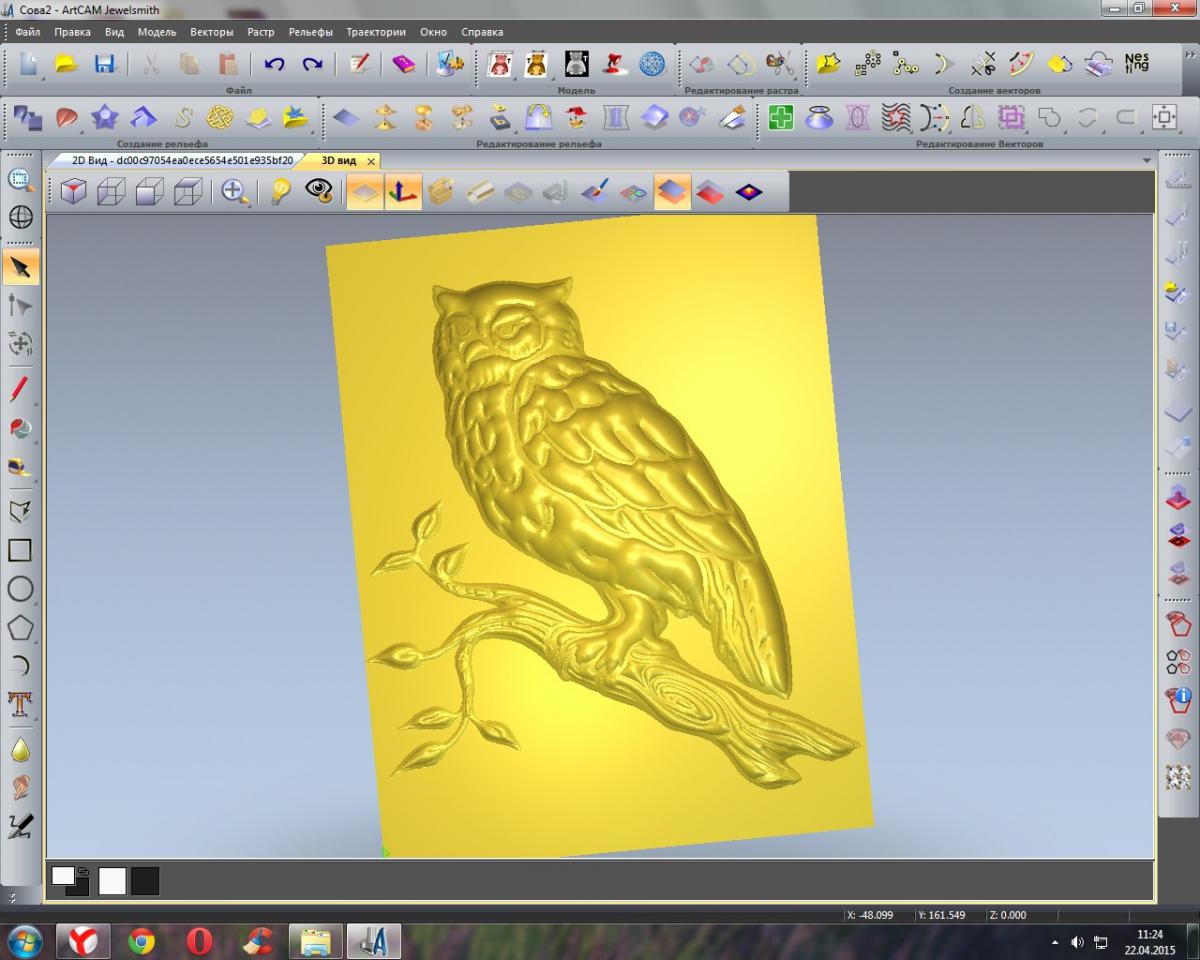The height and width of the screenshot is (960, 1200).
Task: Select the purple star shape relief tool
Action: pyautogui.click(x=105, y=117)
